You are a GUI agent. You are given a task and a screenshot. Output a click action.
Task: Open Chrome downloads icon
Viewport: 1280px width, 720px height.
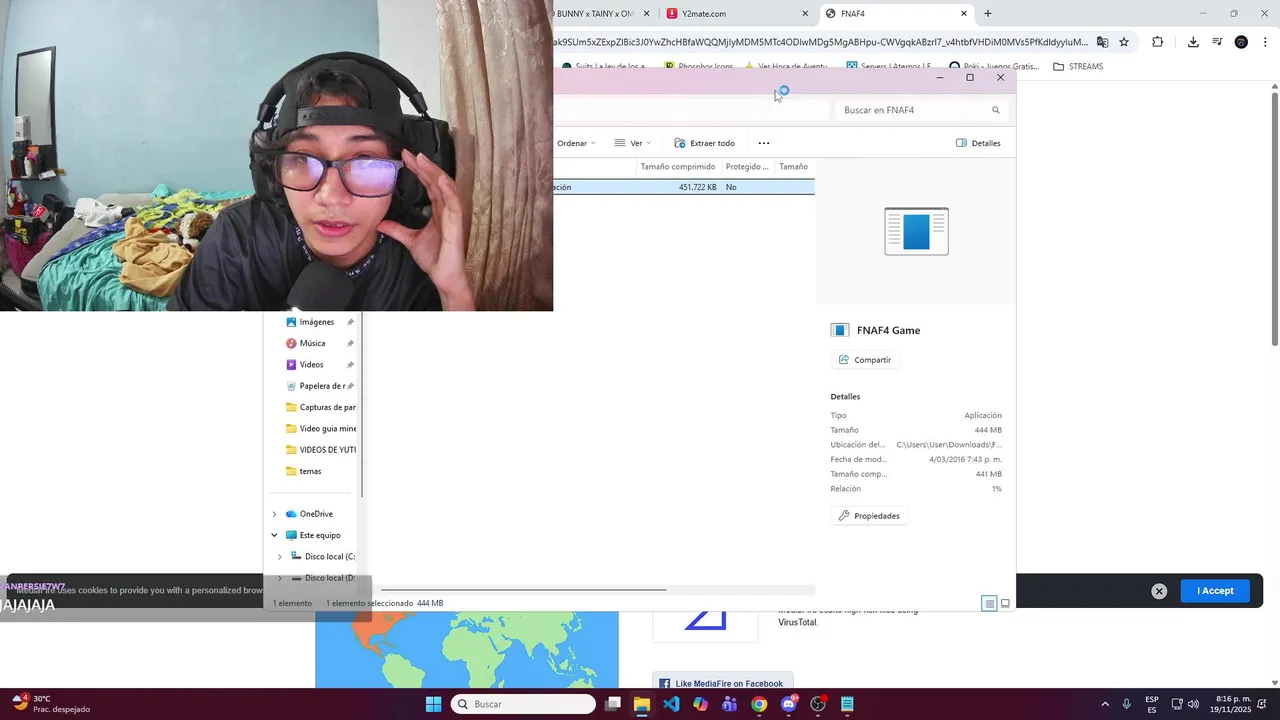(1193, 42)
